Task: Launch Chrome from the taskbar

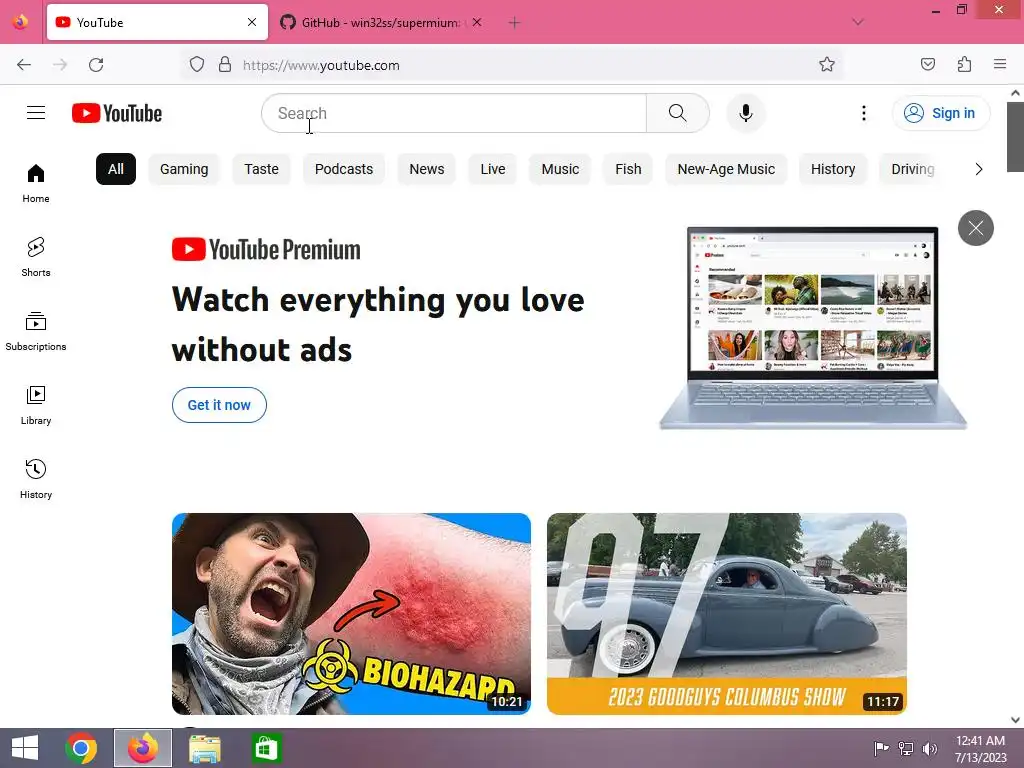Action: 81,748
